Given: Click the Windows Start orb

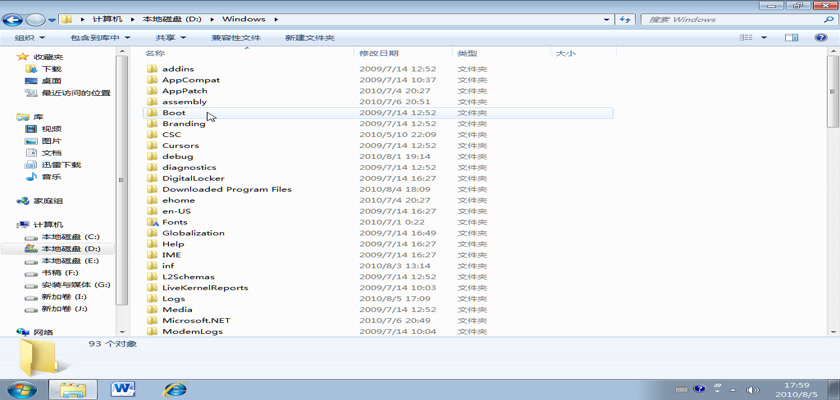Looking at the screenshot, I should pyautogui.click(x=22, y=388).
